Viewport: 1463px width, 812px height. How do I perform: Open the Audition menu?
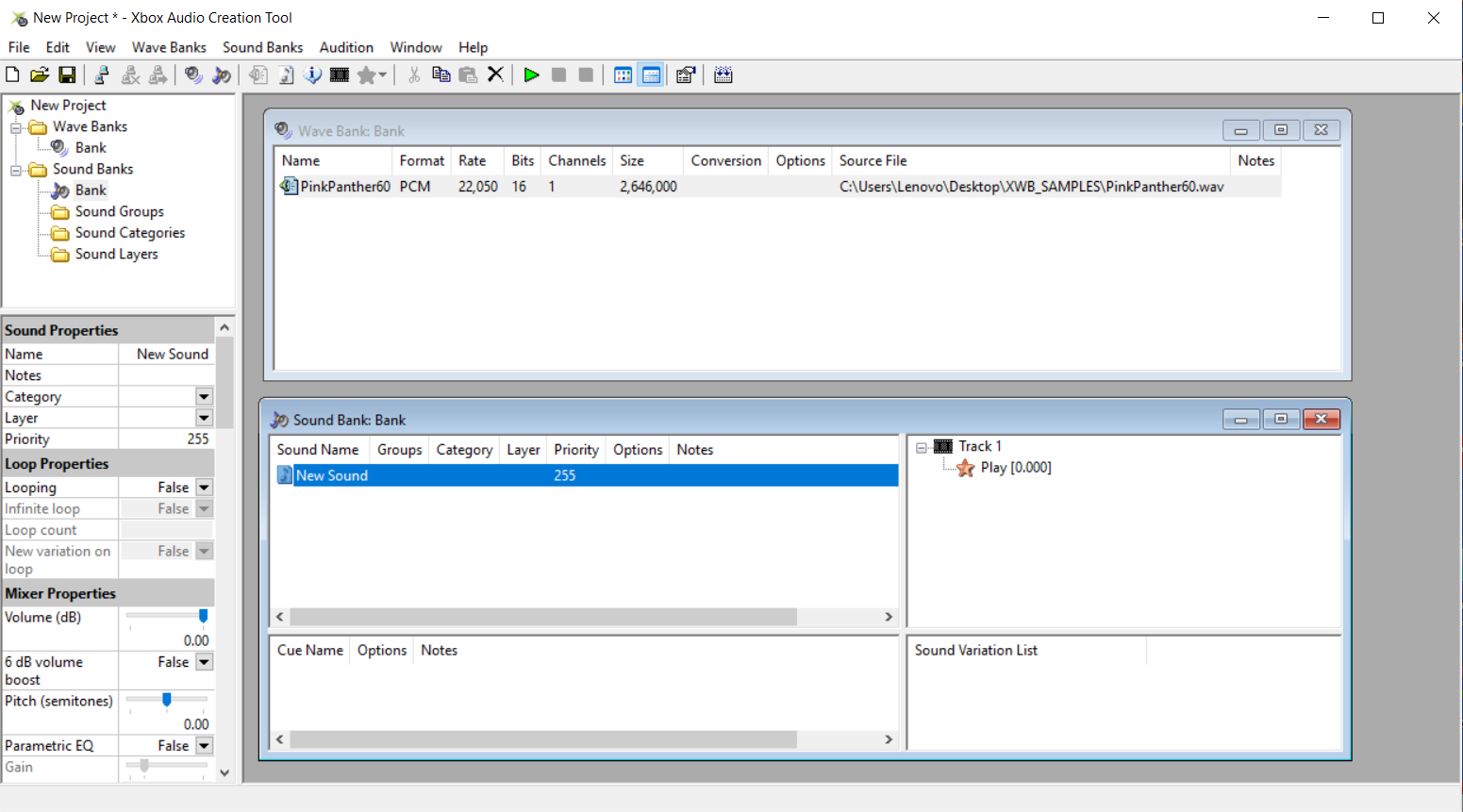click(x=346, y=47)
